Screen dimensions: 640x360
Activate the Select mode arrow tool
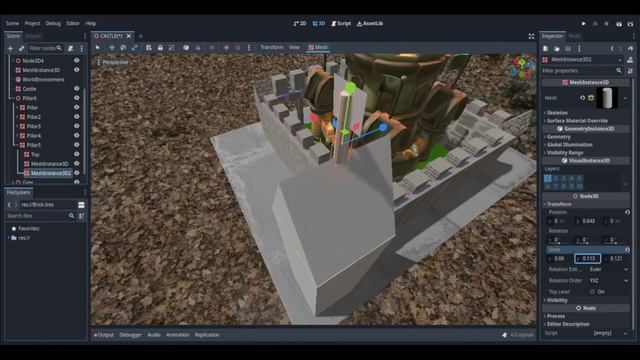click(x=98, y=47)
